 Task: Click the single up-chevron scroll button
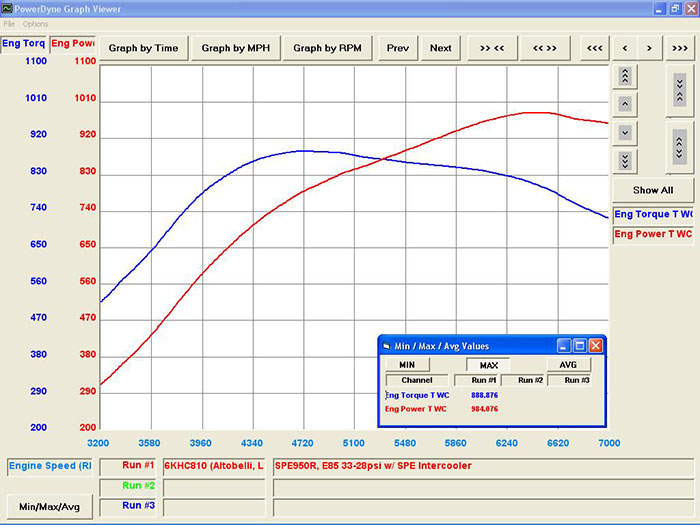pyautogui.click(x=625, y=104)
